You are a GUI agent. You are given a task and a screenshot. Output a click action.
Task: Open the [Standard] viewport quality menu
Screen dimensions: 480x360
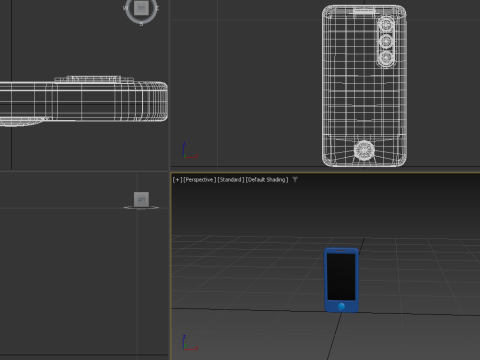pyautogui.click(x=231, y=180)
